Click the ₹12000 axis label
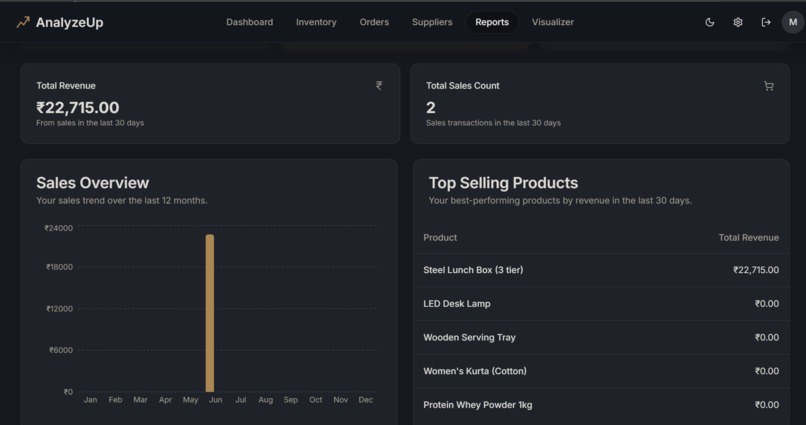This screenshot has height=425, width=806. click(59, 308)
